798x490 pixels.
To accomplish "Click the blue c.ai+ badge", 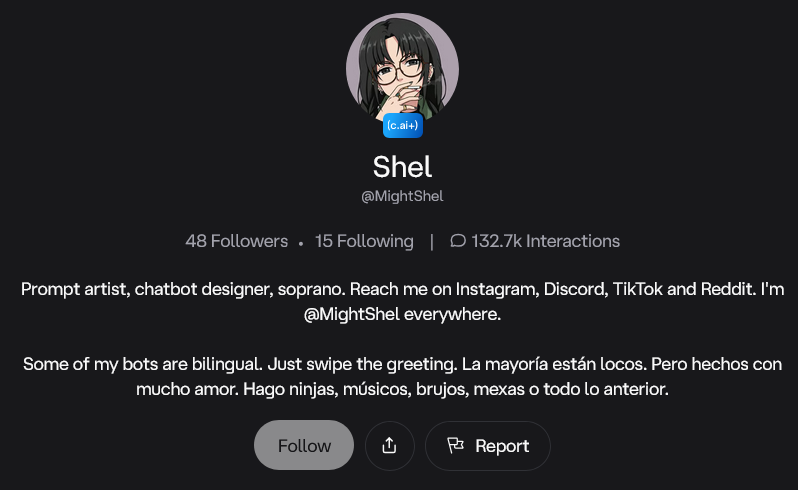I will (x=403, y=125).
